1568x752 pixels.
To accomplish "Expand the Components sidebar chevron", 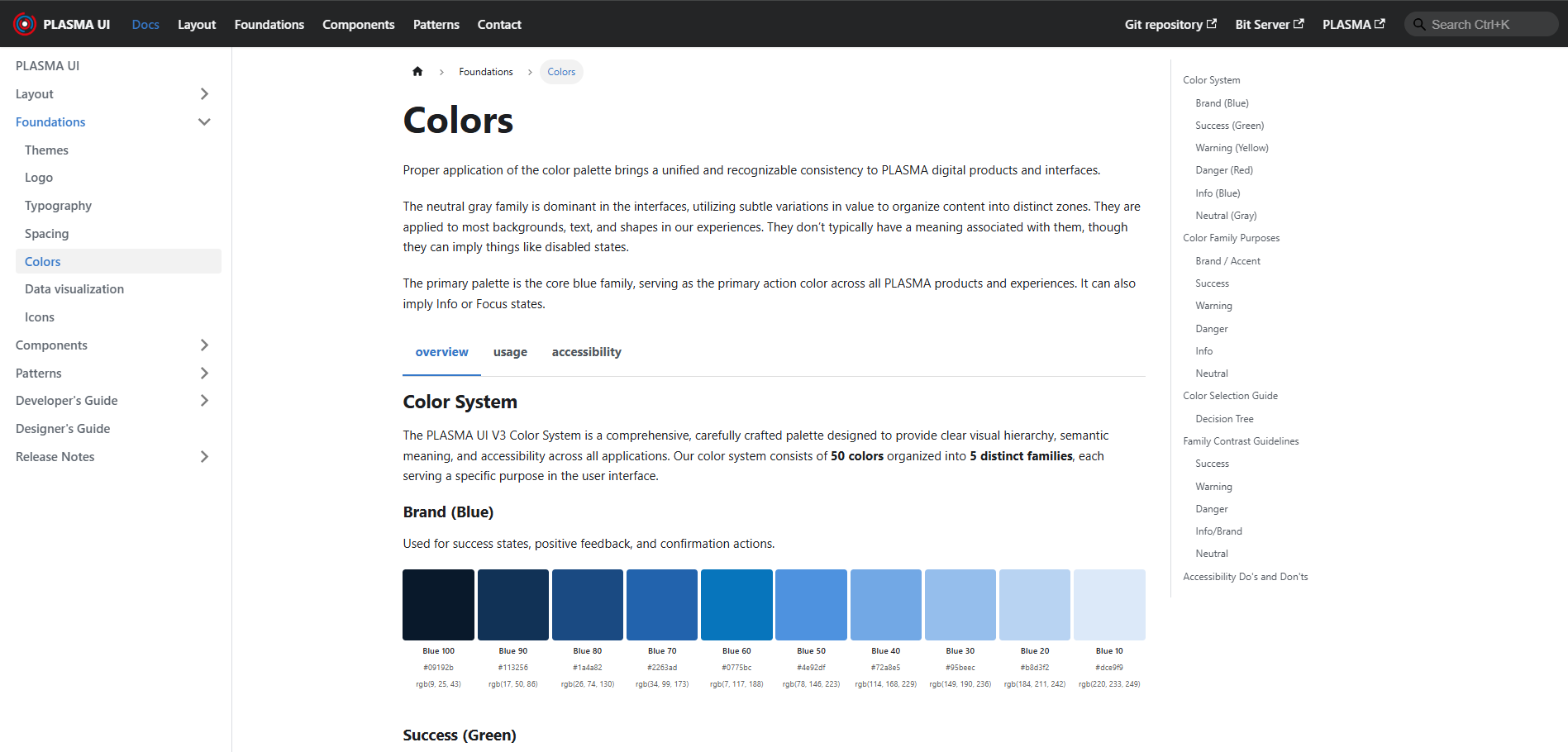I will point(204,345).
